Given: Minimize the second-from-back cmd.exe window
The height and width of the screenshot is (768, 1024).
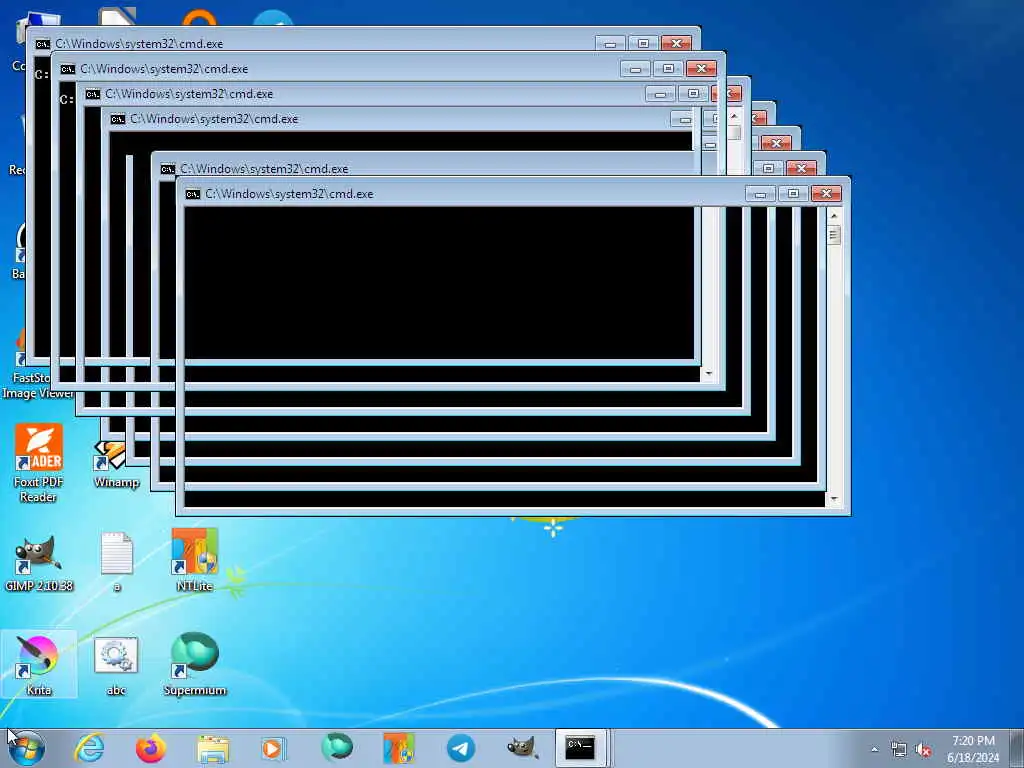Looking at the screenshot, I should (635, 69).
